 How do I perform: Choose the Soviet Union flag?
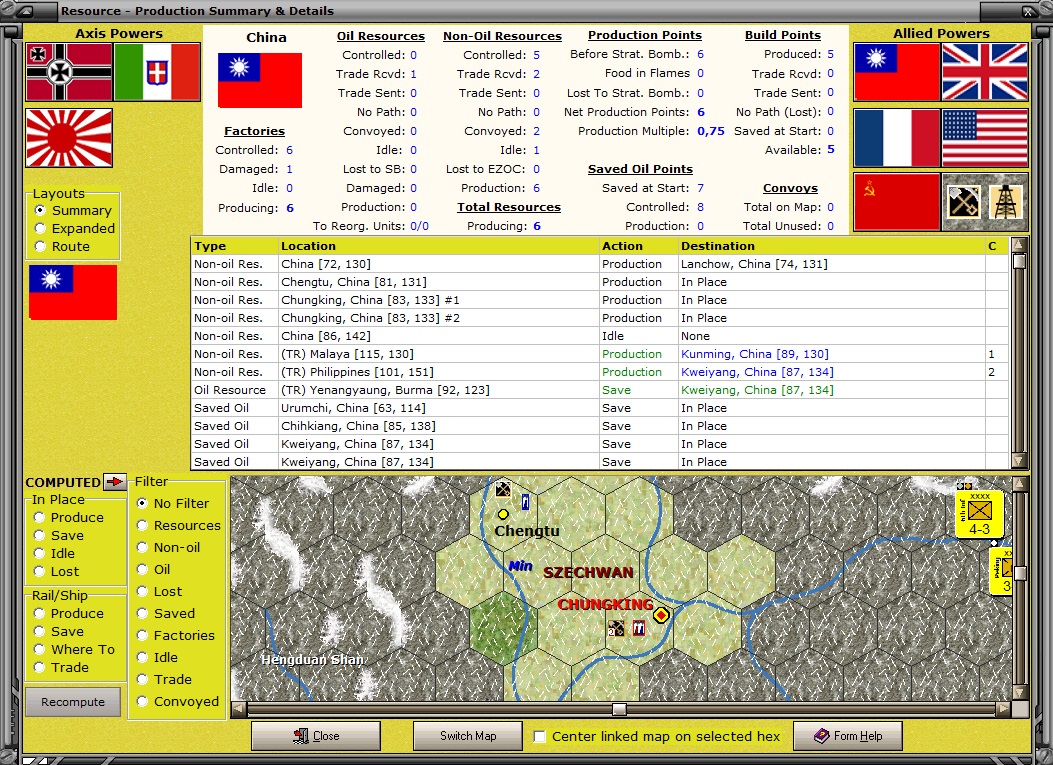click(897, 202)
